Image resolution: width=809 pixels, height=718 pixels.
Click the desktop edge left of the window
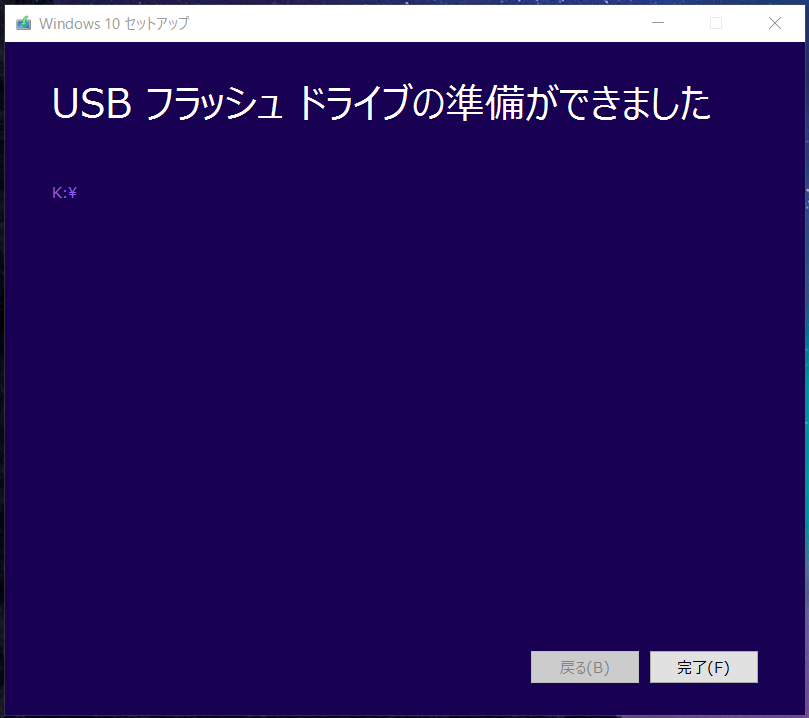click(x=2, y=361)
